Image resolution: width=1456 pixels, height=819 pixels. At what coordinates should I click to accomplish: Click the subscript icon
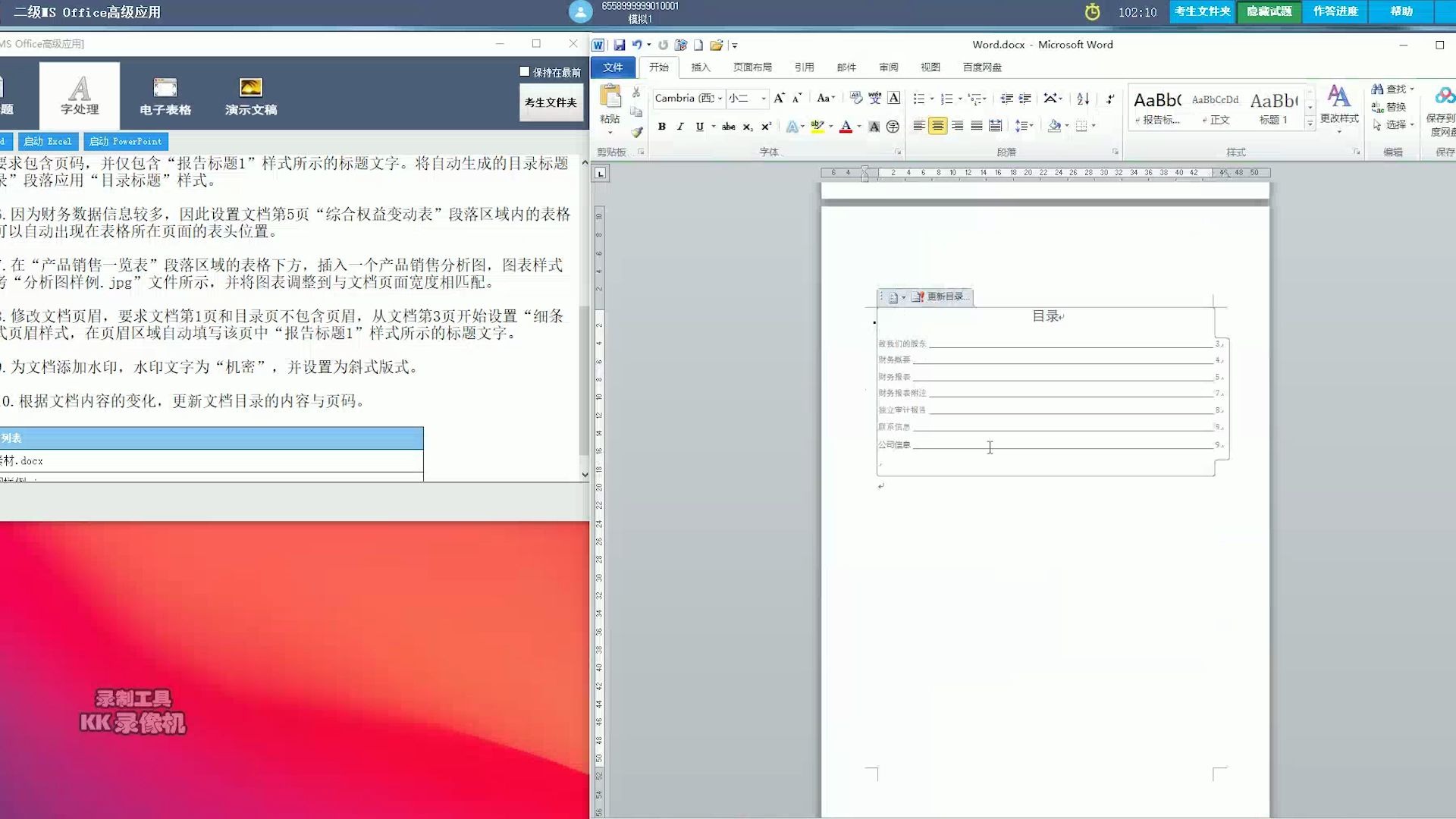[747, 127]
